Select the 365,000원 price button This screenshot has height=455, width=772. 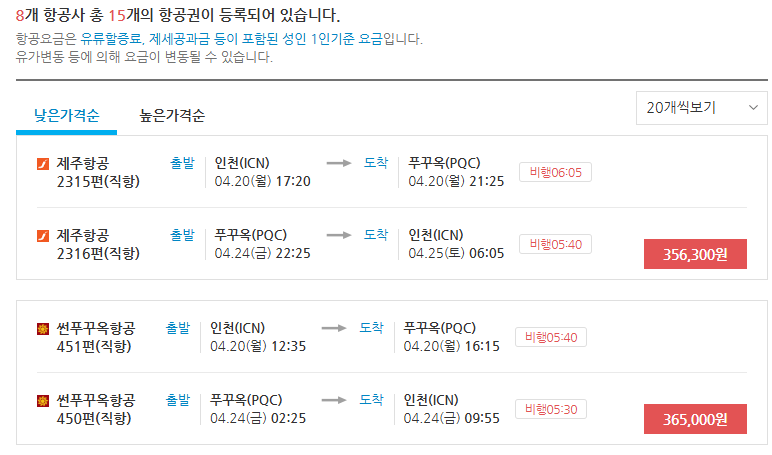tap(695, 419)
